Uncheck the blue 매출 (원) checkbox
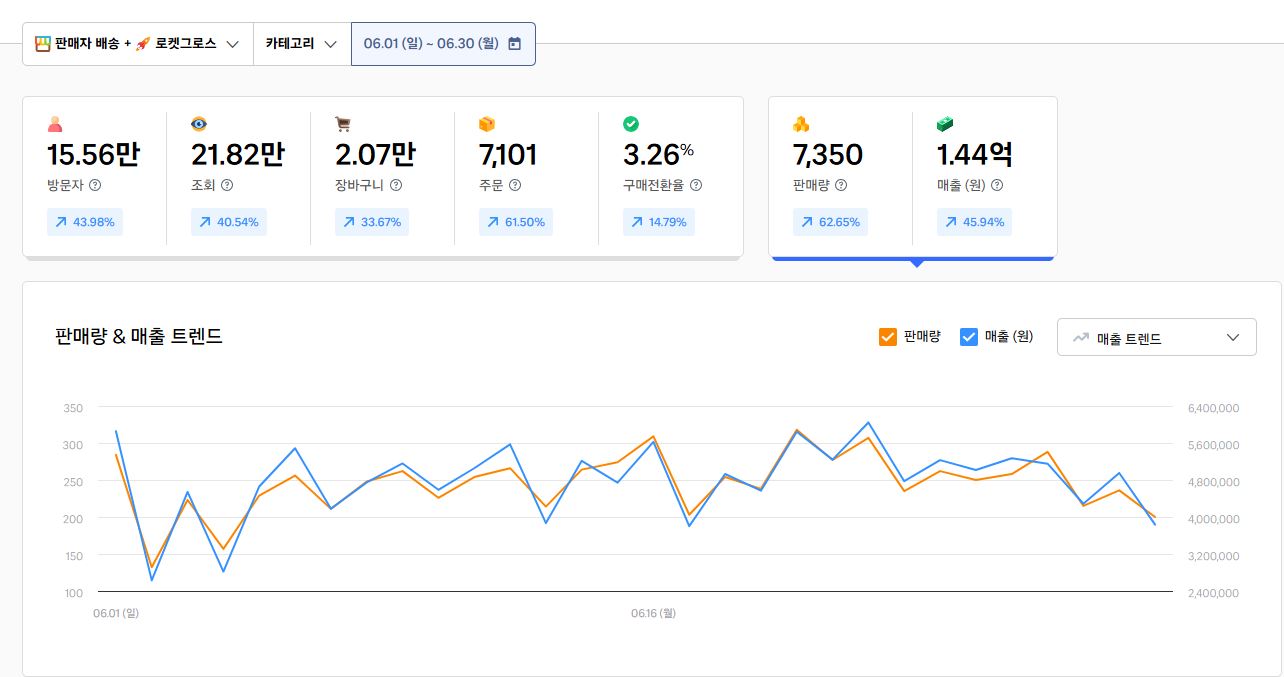The width and height of the screenshot is (1284, 677). pos(968,337)
